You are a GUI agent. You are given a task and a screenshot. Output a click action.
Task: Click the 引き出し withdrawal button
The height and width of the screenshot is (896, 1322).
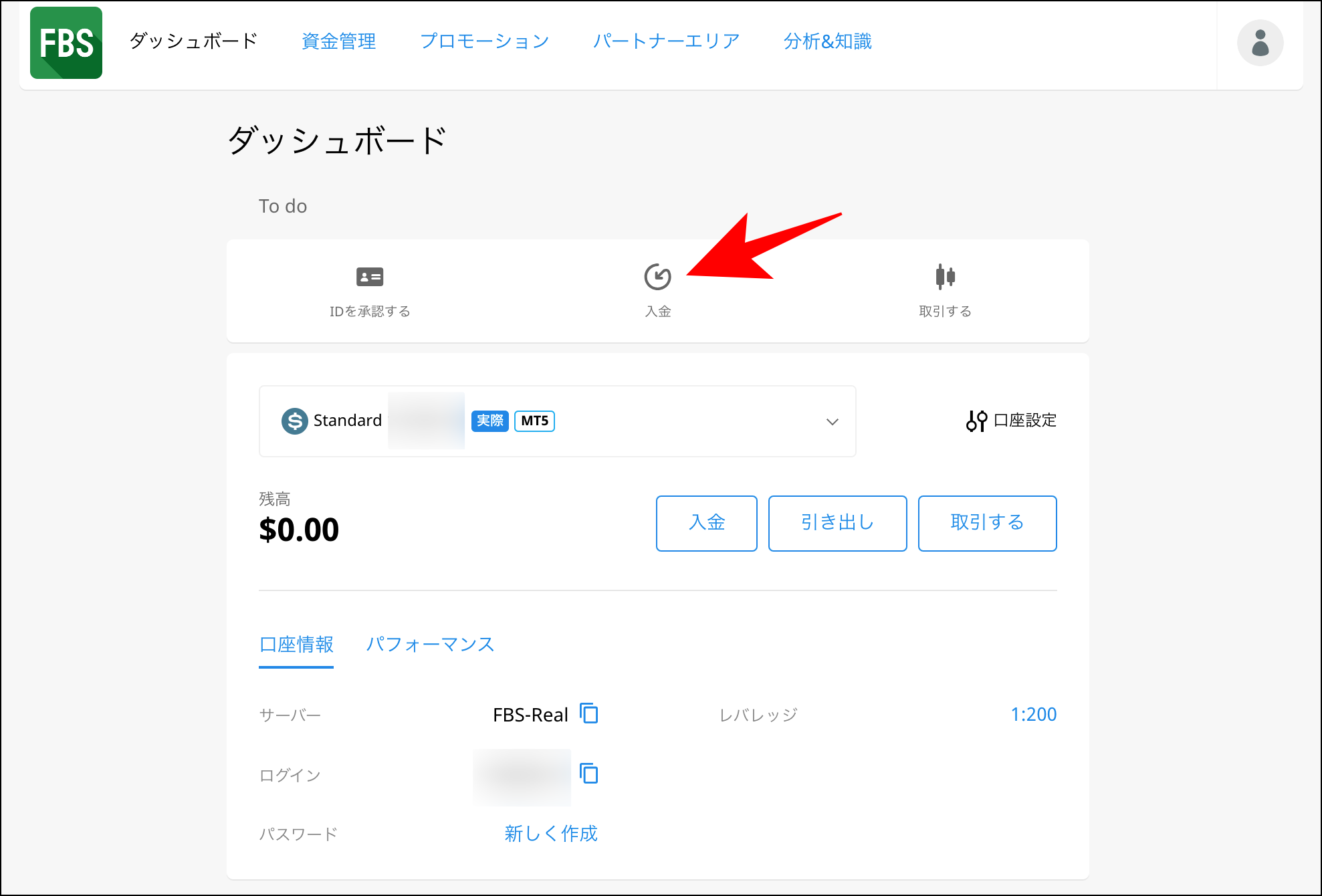[837, 524]
